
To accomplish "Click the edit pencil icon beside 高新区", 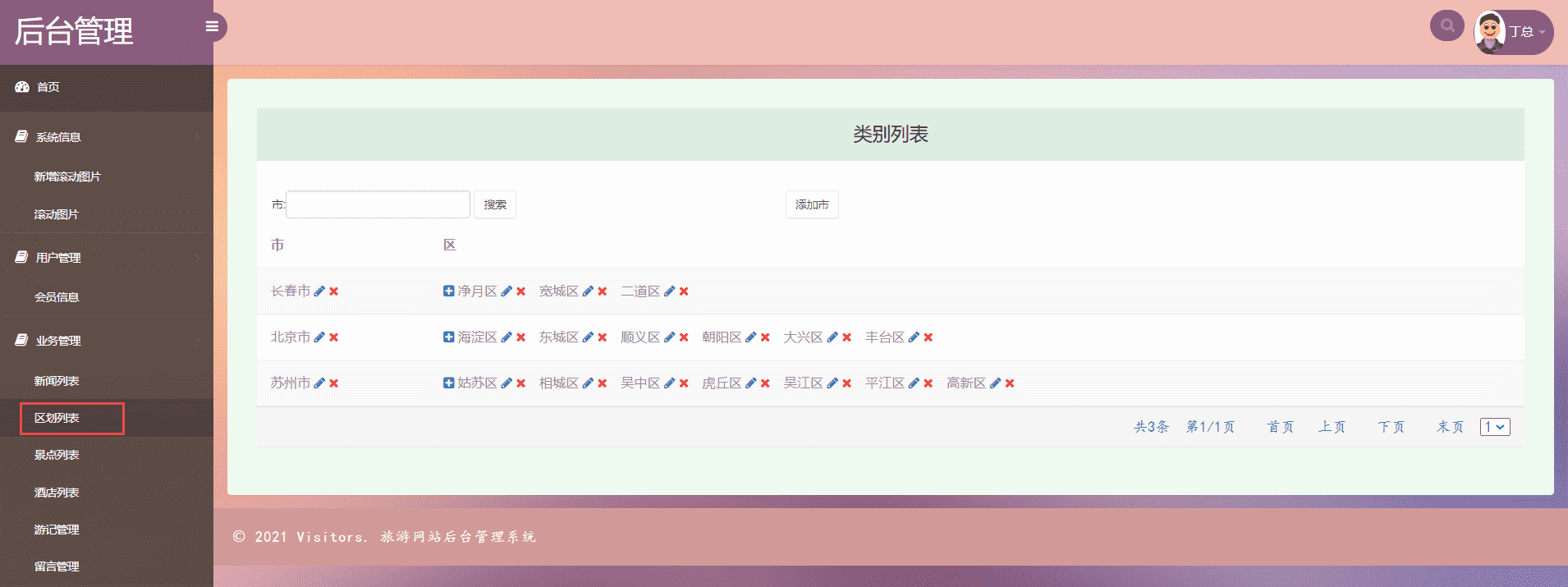I will pyautogui.click(x=995, y=383).
